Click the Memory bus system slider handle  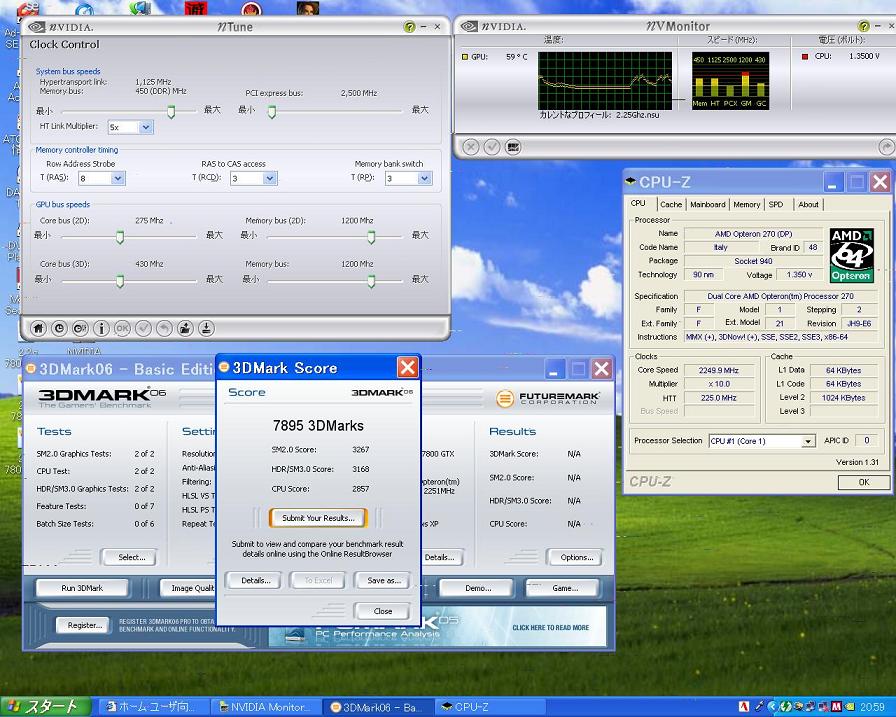pyautogui.click(x=171, y=112)
